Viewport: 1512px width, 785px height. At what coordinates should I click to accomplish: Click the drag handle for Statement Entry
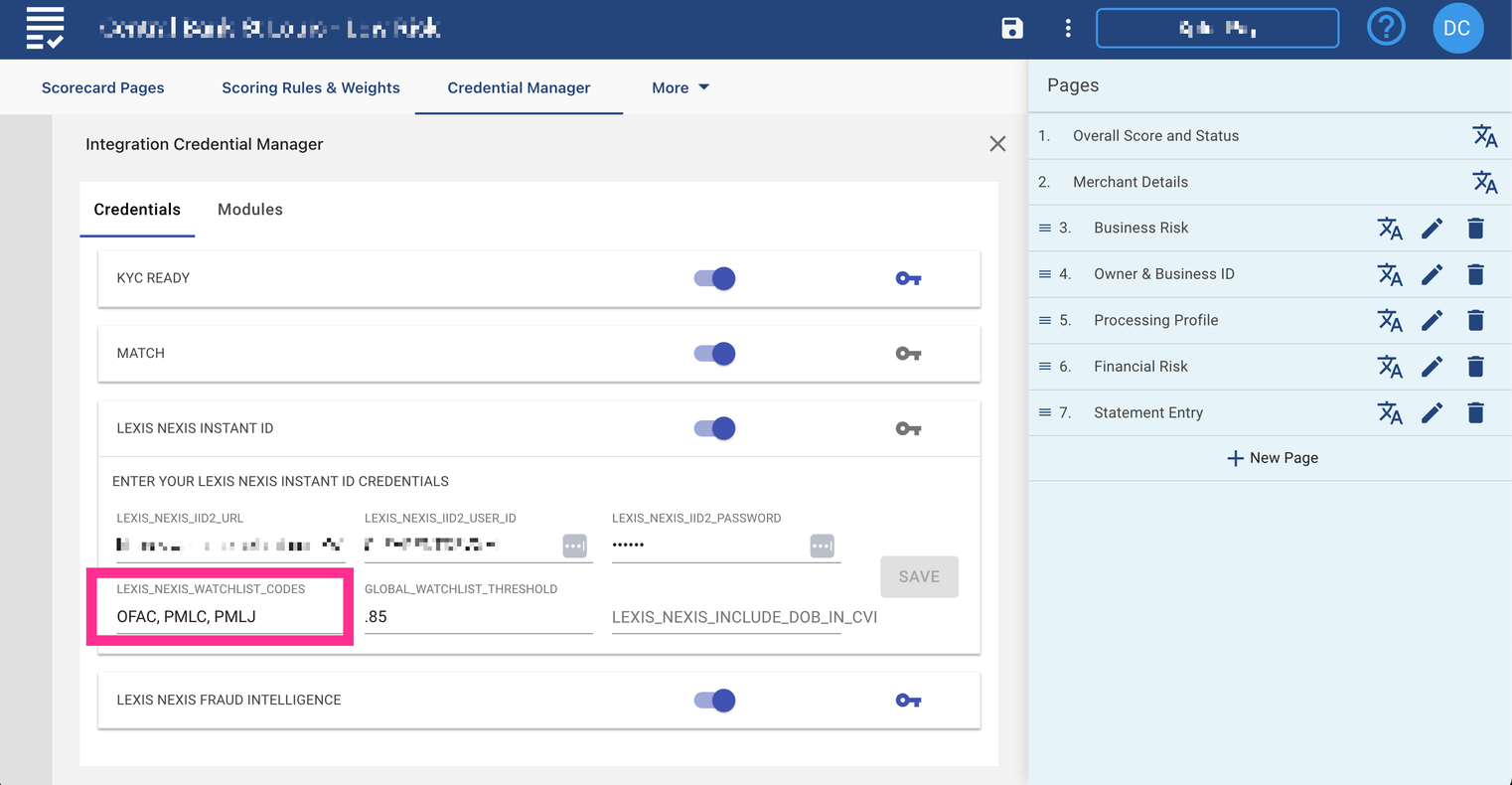[x=1045, y=412]
